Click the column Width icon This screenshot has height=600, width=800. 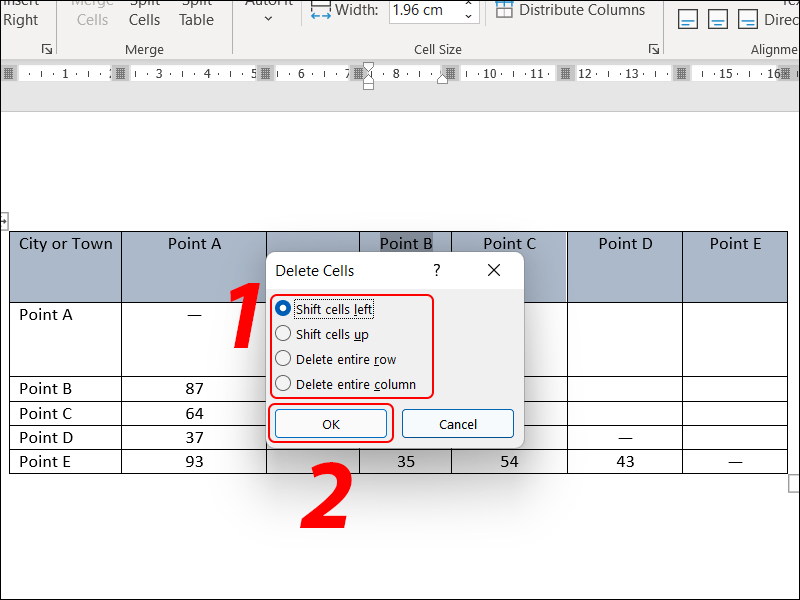320,11
